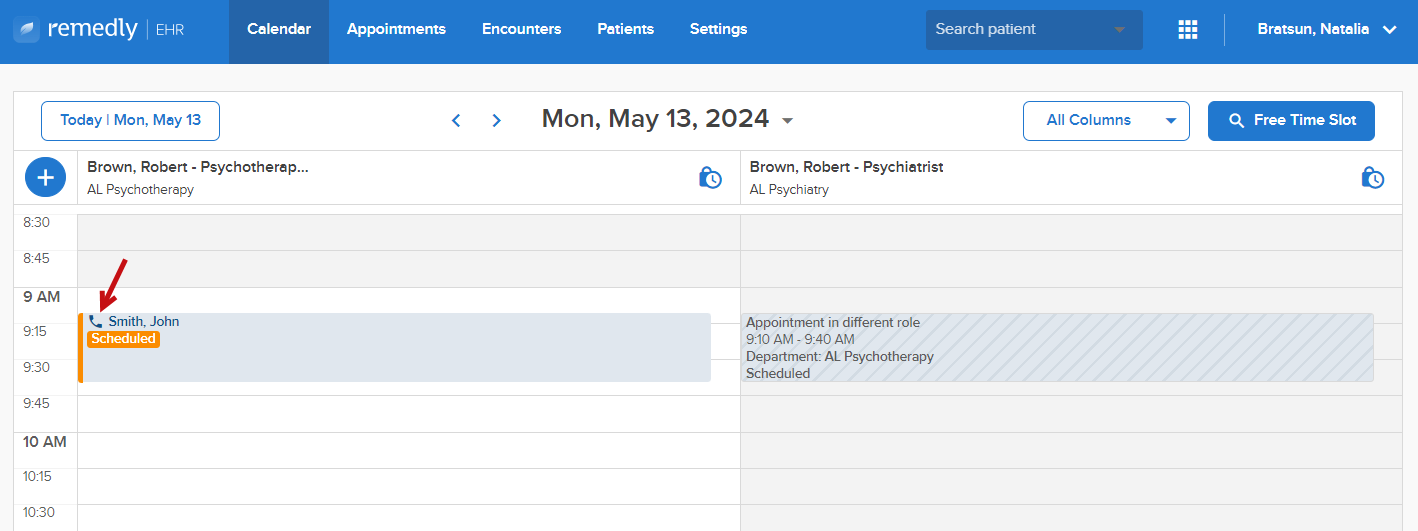Viewport: 1418px width, 531px height.
Task: Select Brown, Robert - Psychiatrist column header
Action: coord(847,167)
